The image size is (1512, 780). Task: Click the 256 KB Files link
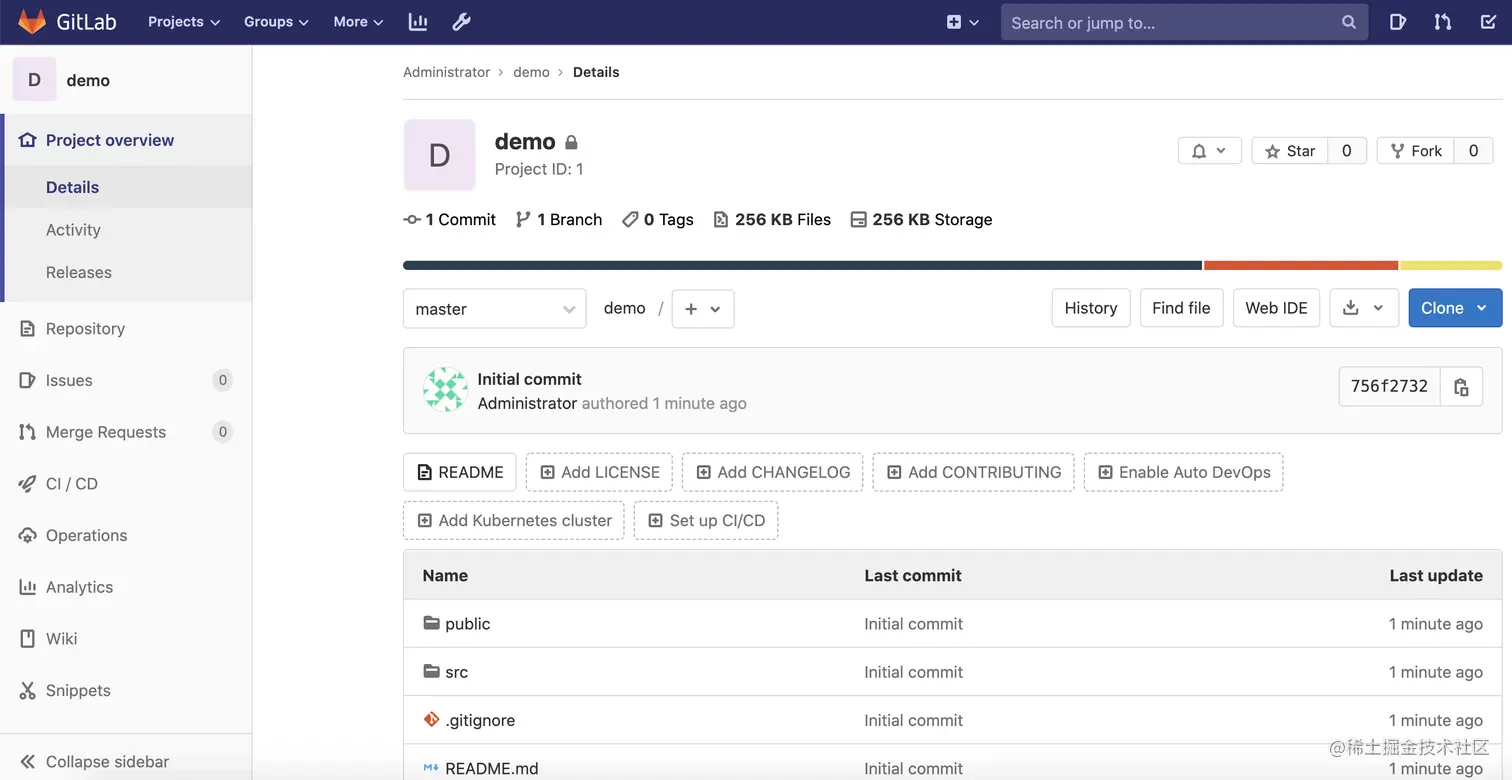[x=772, y=220]
